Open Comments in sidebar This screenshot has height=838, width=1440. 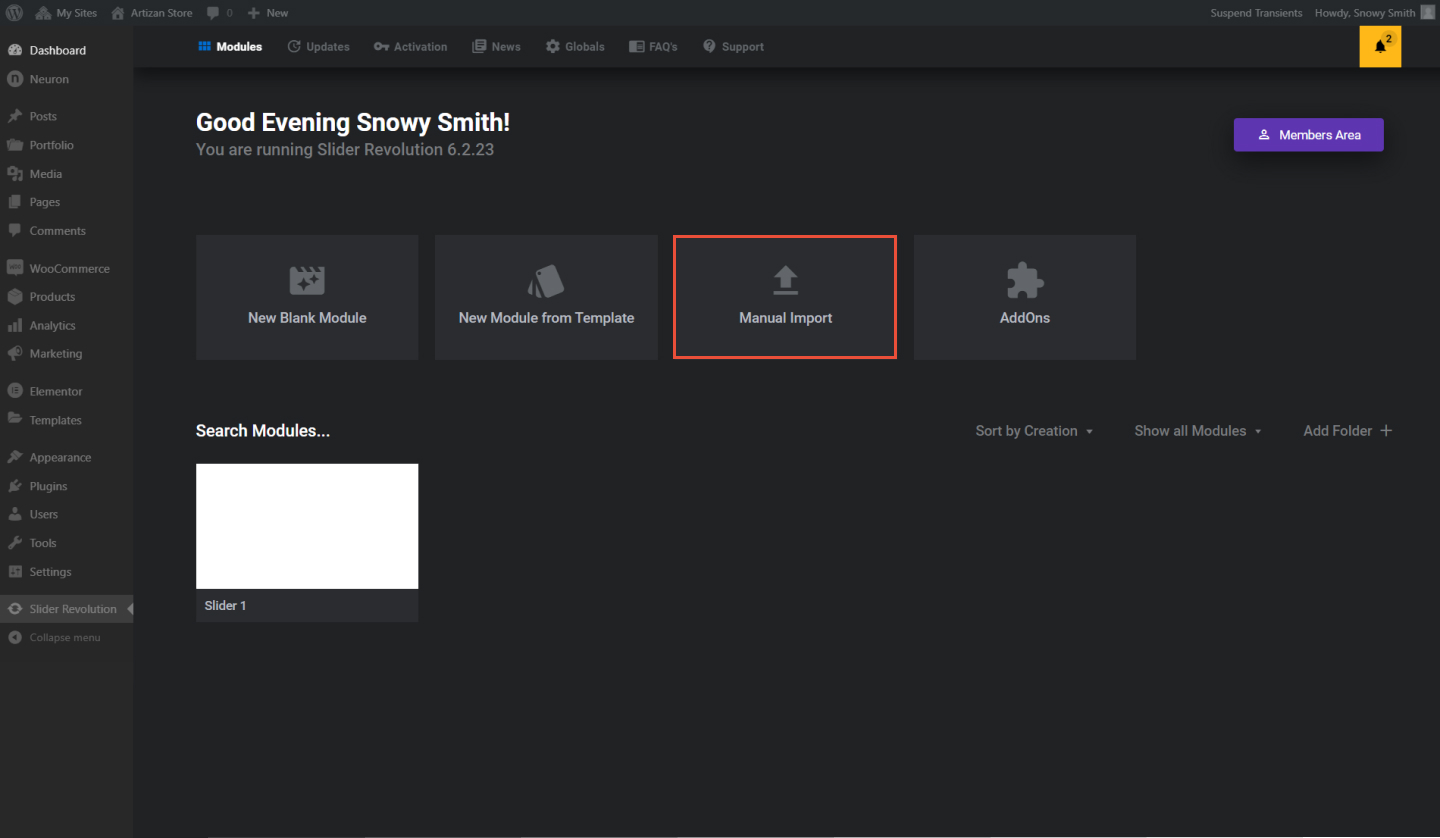pyautogui.click(x=66, y=231)
